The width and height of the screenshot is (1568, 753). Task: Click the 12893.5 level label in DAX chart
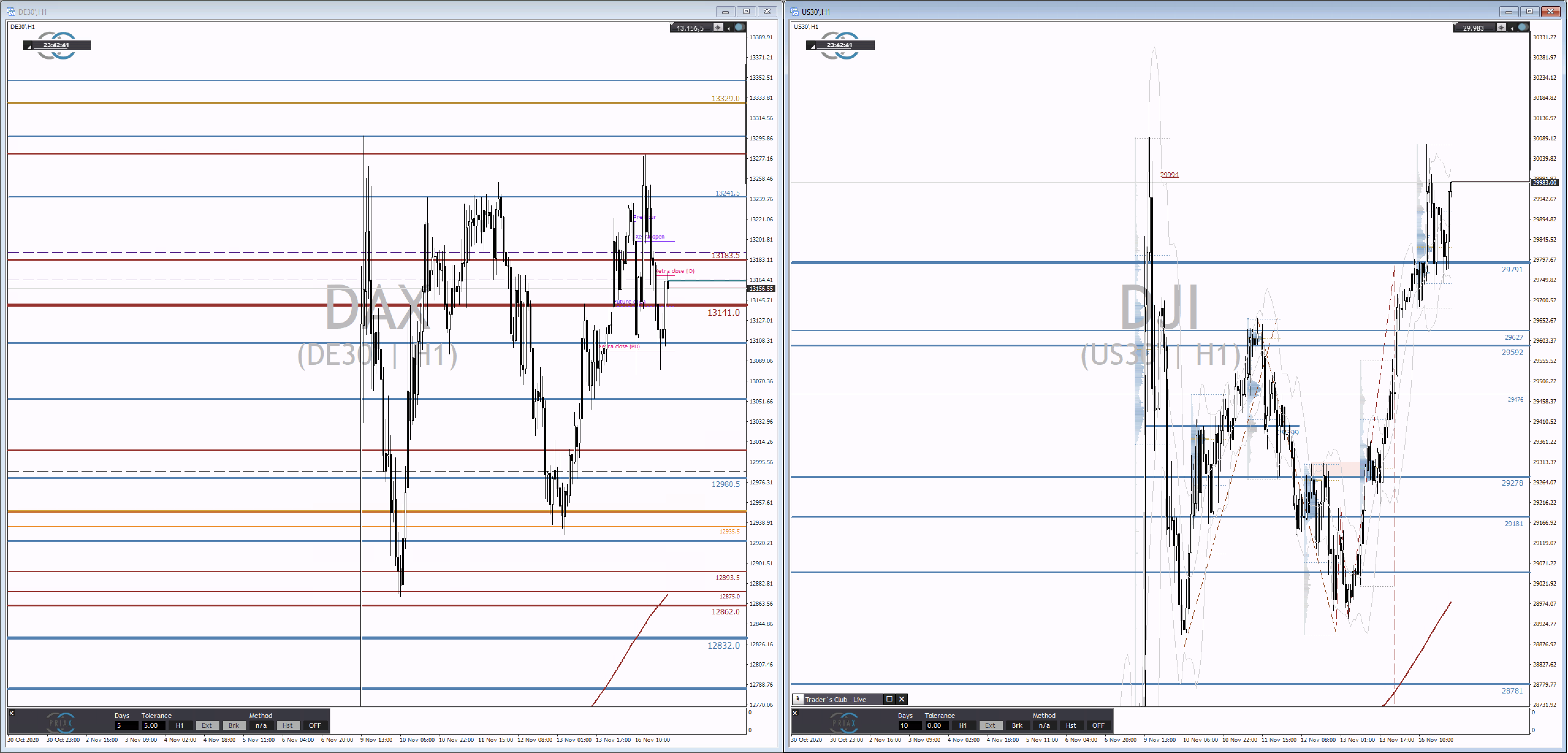click(x=727, y=578)
